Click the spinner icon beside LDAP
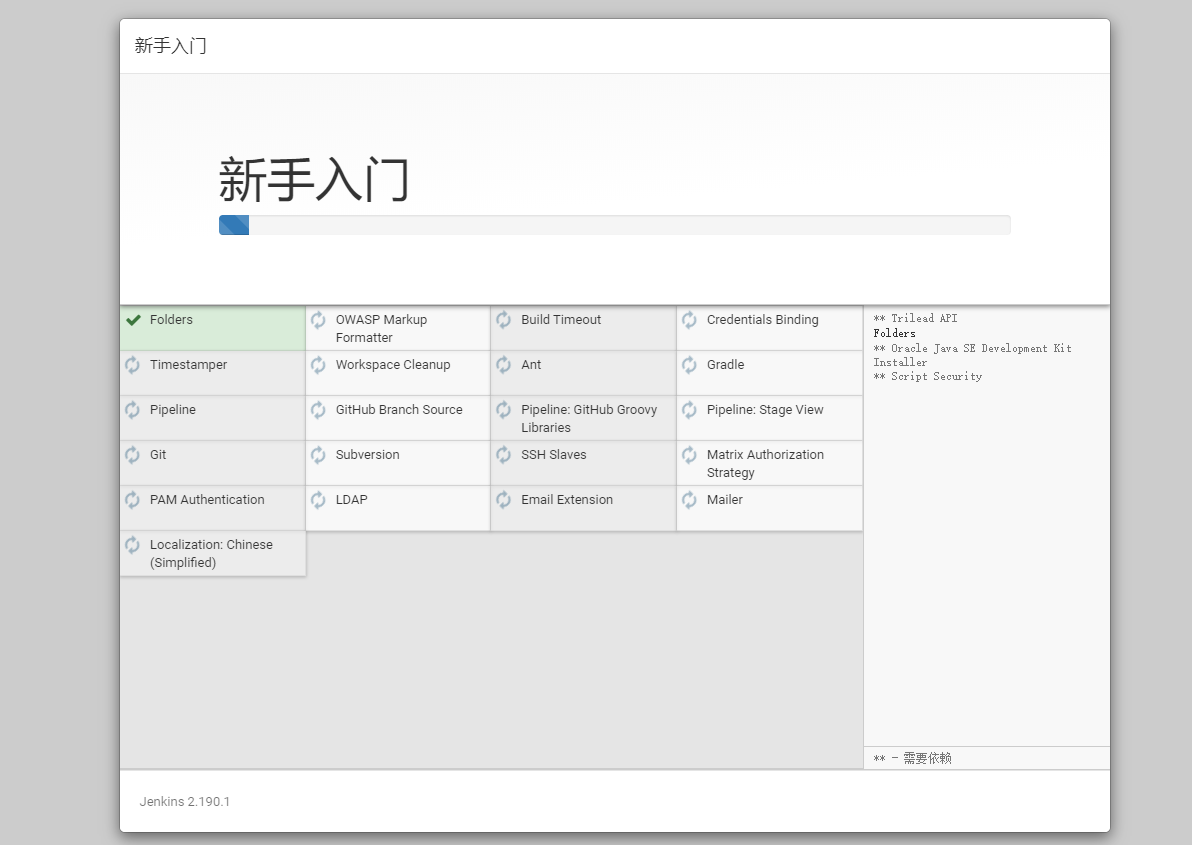Screen dimensions: 1192x845 pos(318,500)
